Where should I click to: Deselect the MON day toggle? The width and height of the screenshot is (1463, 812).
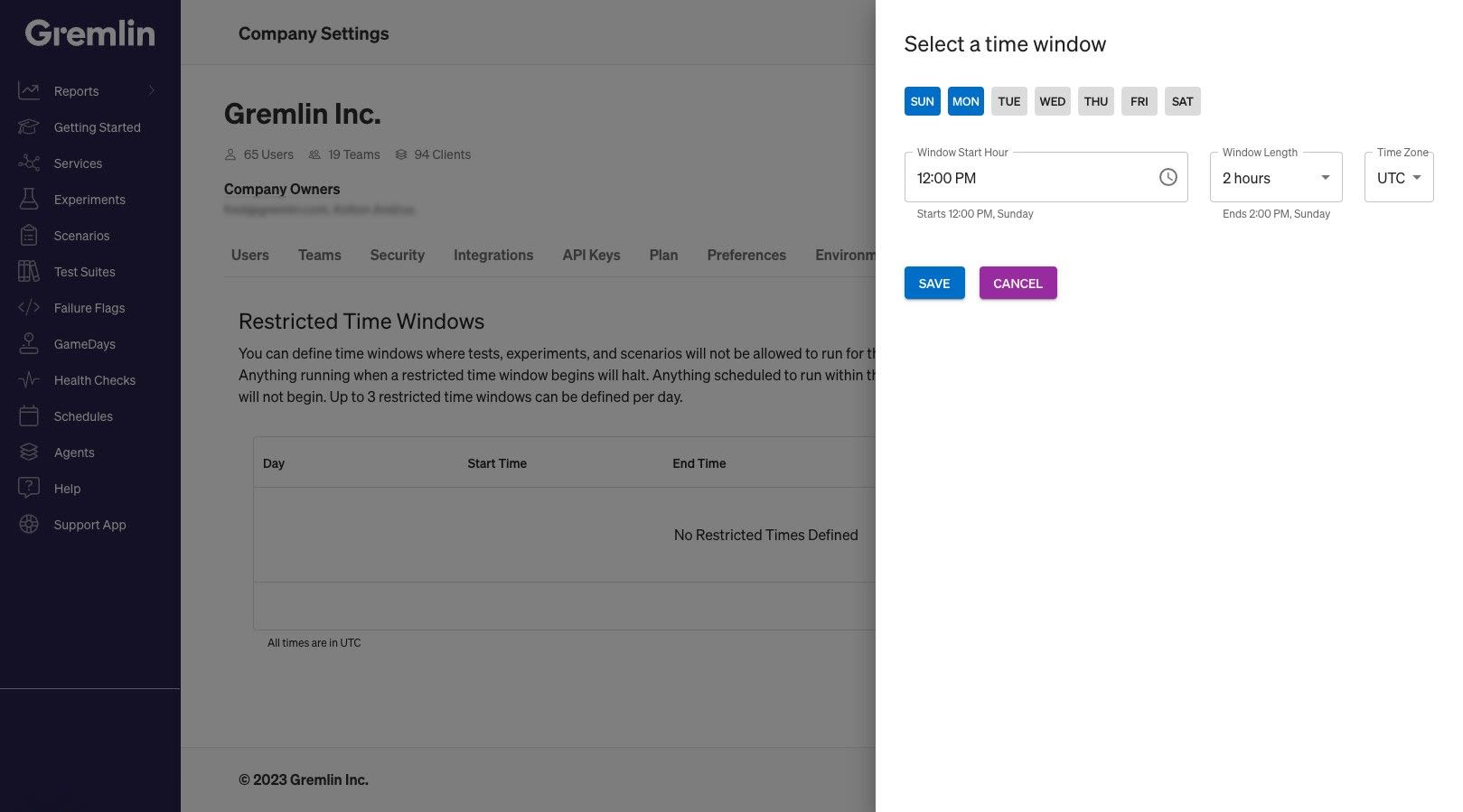click(966, 101)
